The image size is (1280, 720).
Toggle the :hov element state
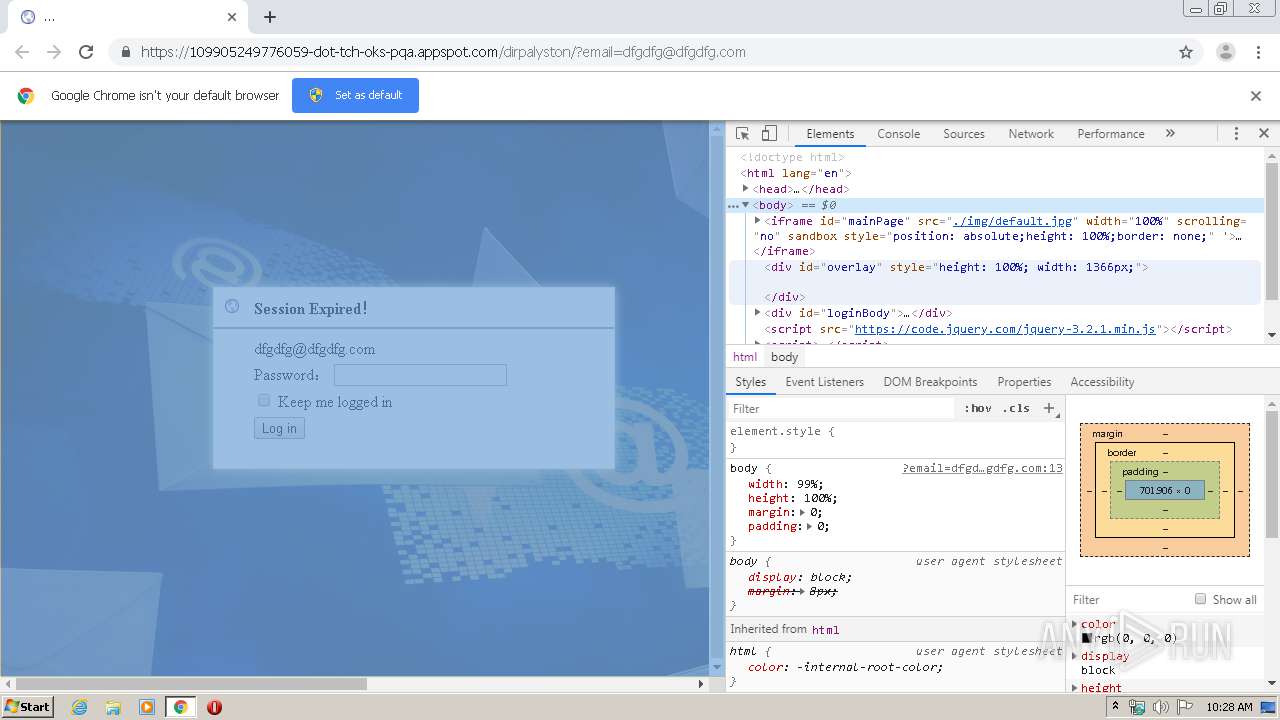coord(977,408)
